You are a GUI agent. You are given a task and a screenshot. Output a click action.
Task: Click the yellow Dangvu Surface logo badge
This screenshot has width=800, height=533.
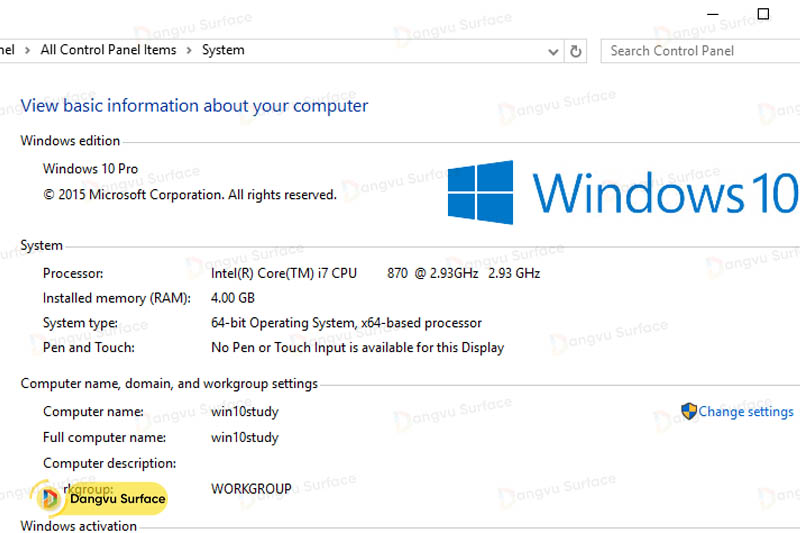100,498
